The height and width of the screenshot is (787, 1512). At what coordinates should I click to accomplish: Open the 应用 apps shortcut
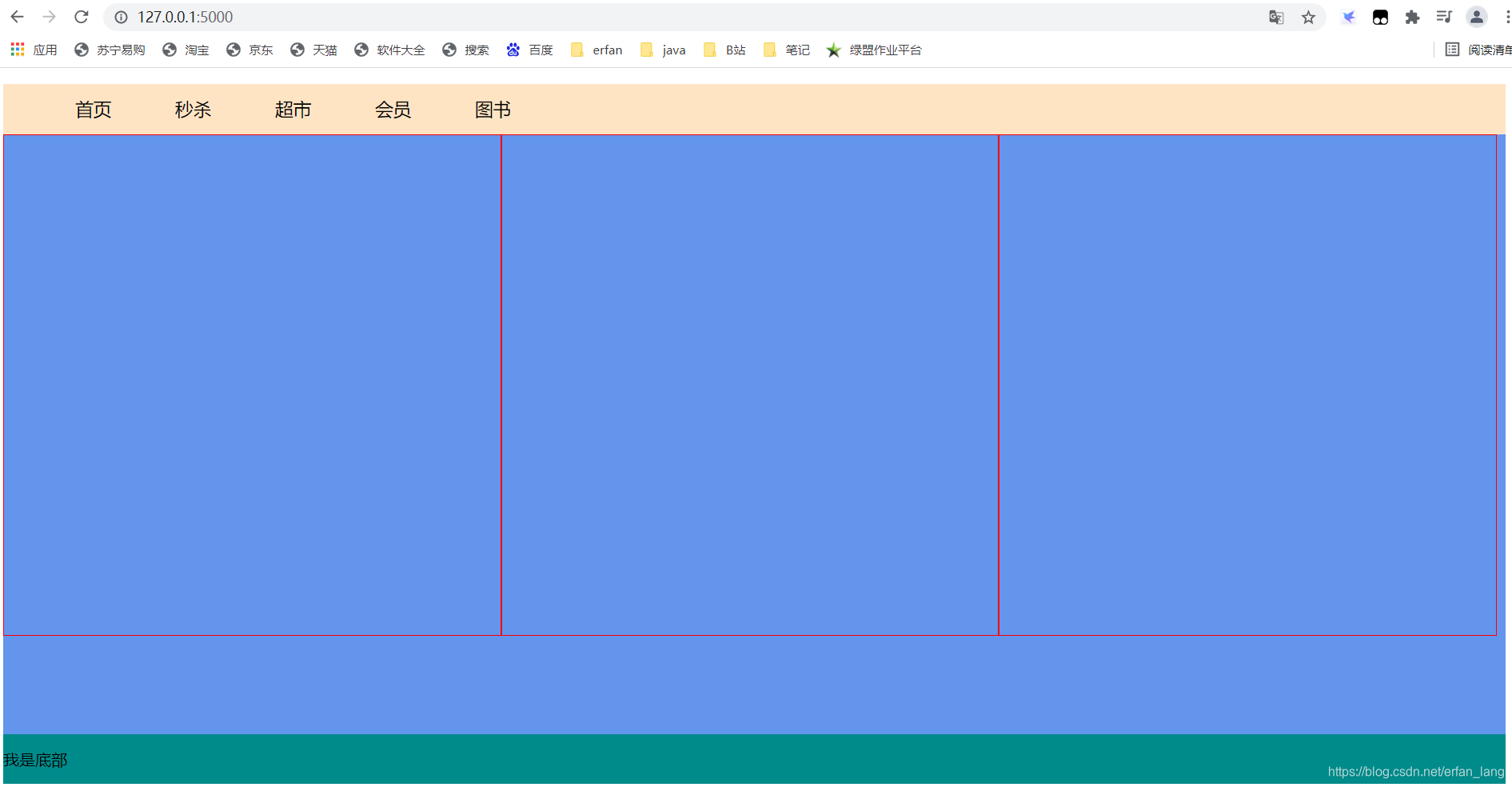[x=34, y=50]
